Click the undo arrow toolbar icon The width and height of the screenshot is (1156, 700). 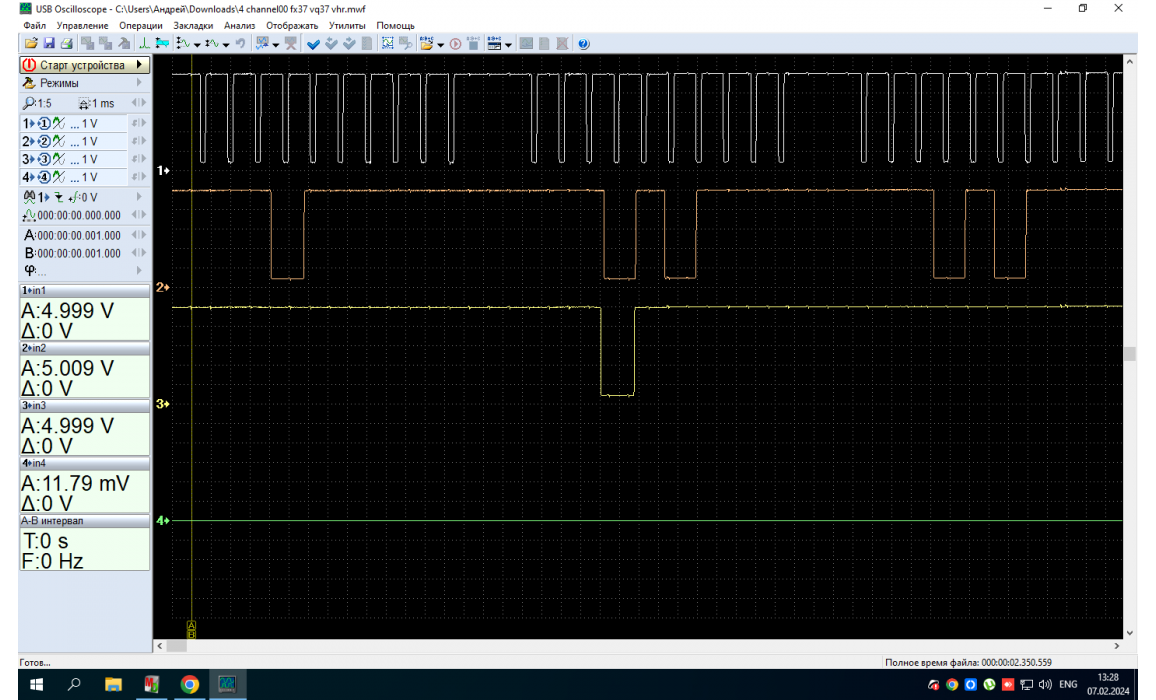pyautogui.click(x=240, y=44)
